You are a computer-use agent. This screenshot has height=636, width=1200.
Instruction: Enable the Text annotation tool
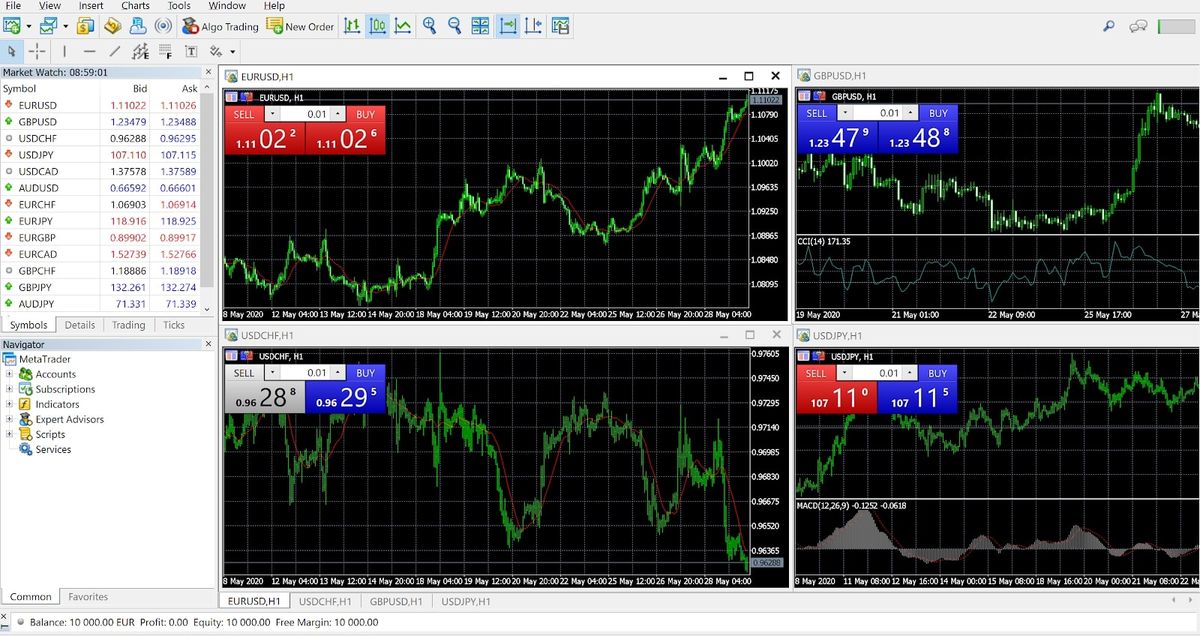[x=188, y=50]
